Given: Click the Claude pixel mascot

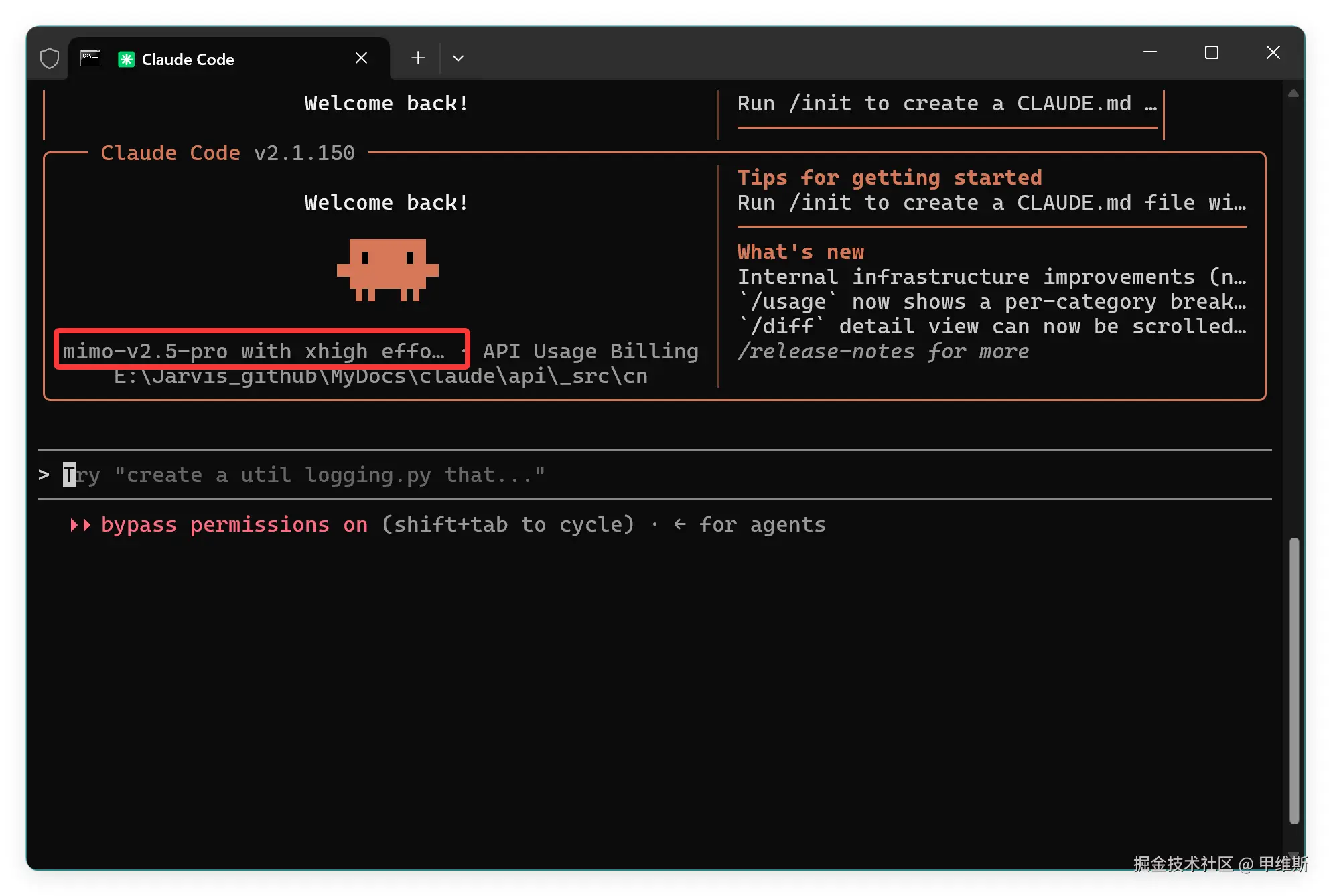Looking at the screenshot, I should point(388,270).
